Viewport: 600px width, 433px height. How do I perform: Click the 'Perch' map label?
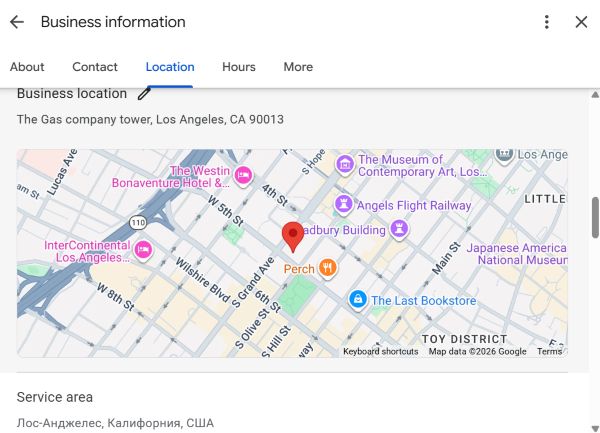point(299,269)
